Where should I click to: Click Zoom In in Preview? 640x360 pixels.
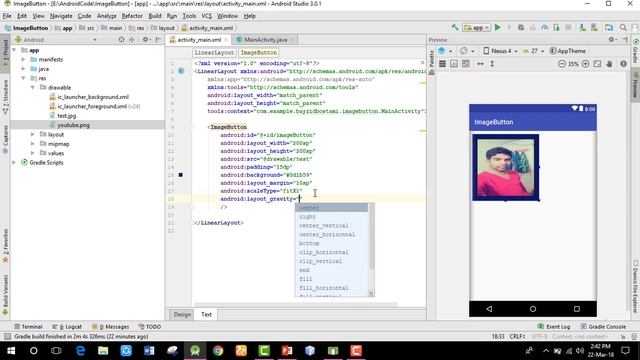click(585, 64)
